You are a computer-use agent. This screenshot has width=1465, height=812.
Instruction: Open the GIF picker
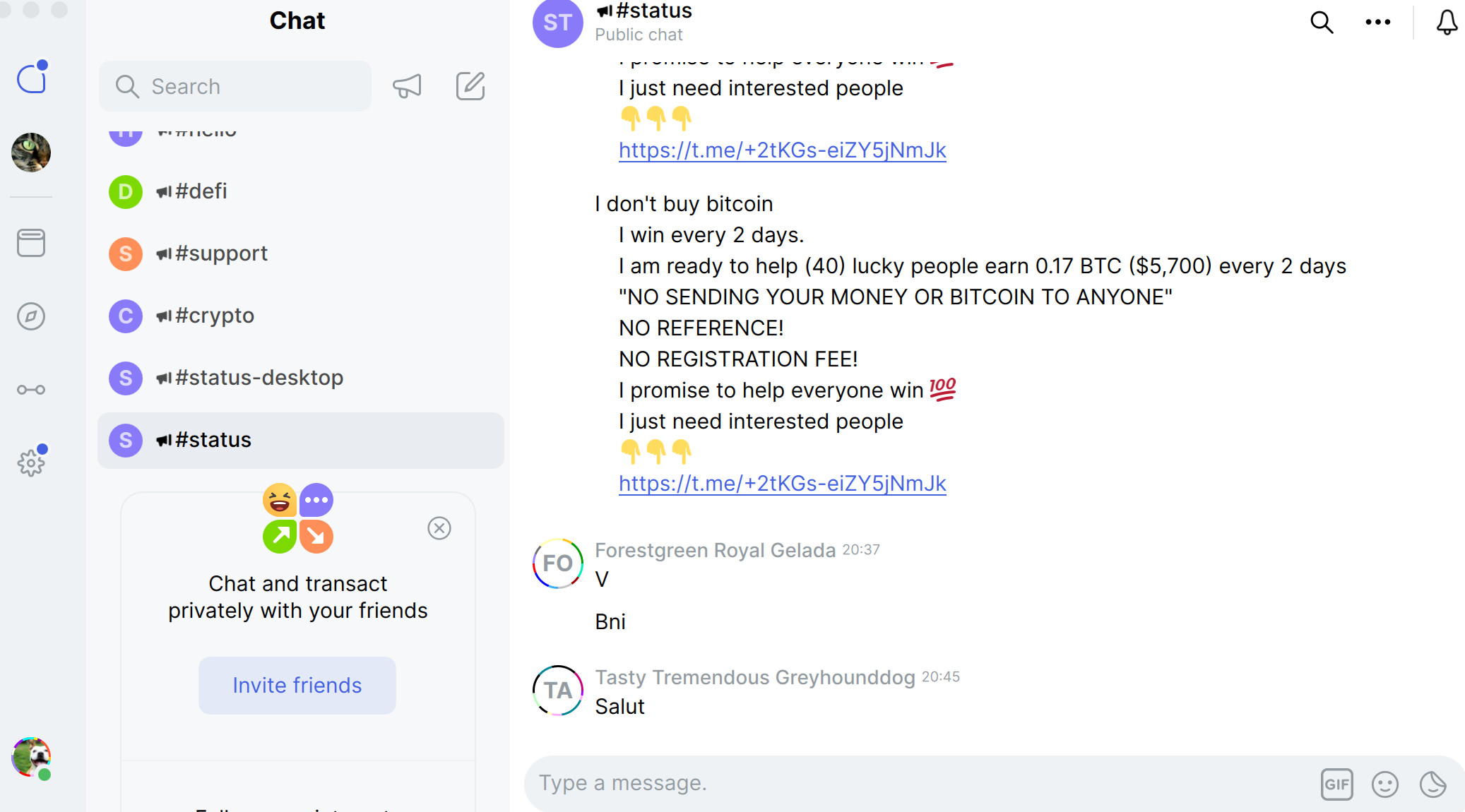click(1336, 783)
